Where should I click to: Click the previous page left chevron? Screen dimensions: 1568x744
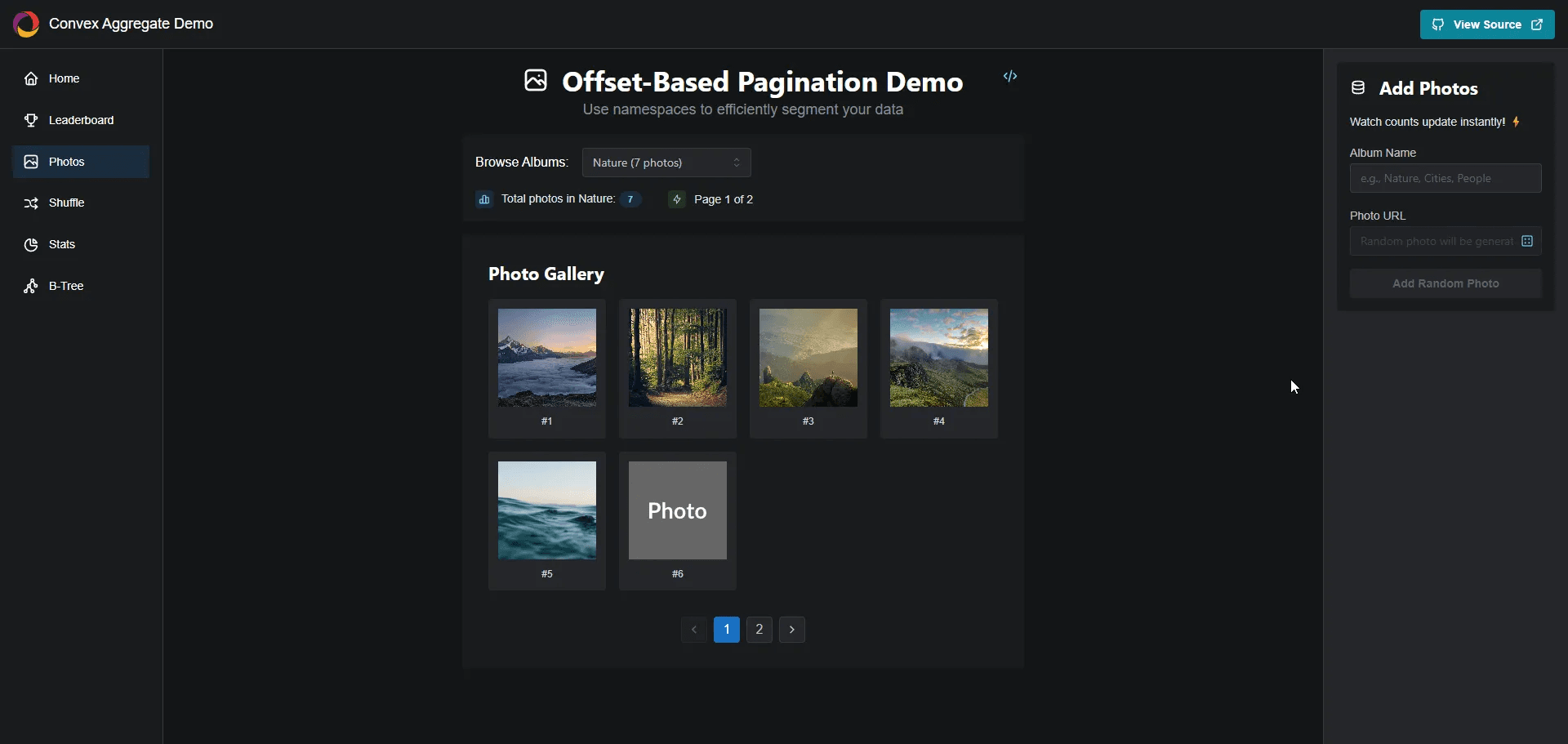tap(693, 630)
